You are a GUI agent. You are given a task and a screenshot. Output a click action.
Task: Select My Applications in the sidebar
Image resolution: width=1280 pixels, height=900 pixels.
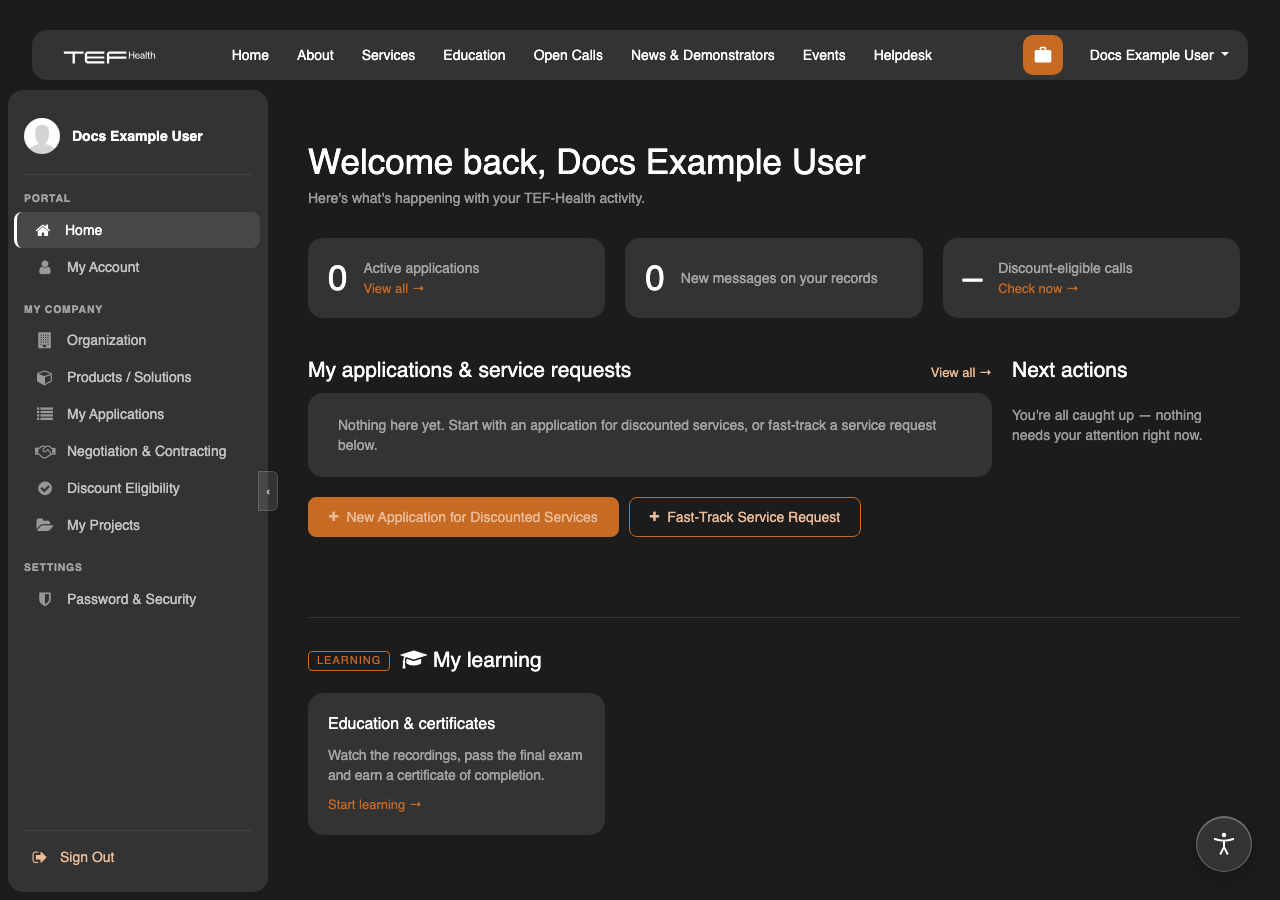click(137, 414)
